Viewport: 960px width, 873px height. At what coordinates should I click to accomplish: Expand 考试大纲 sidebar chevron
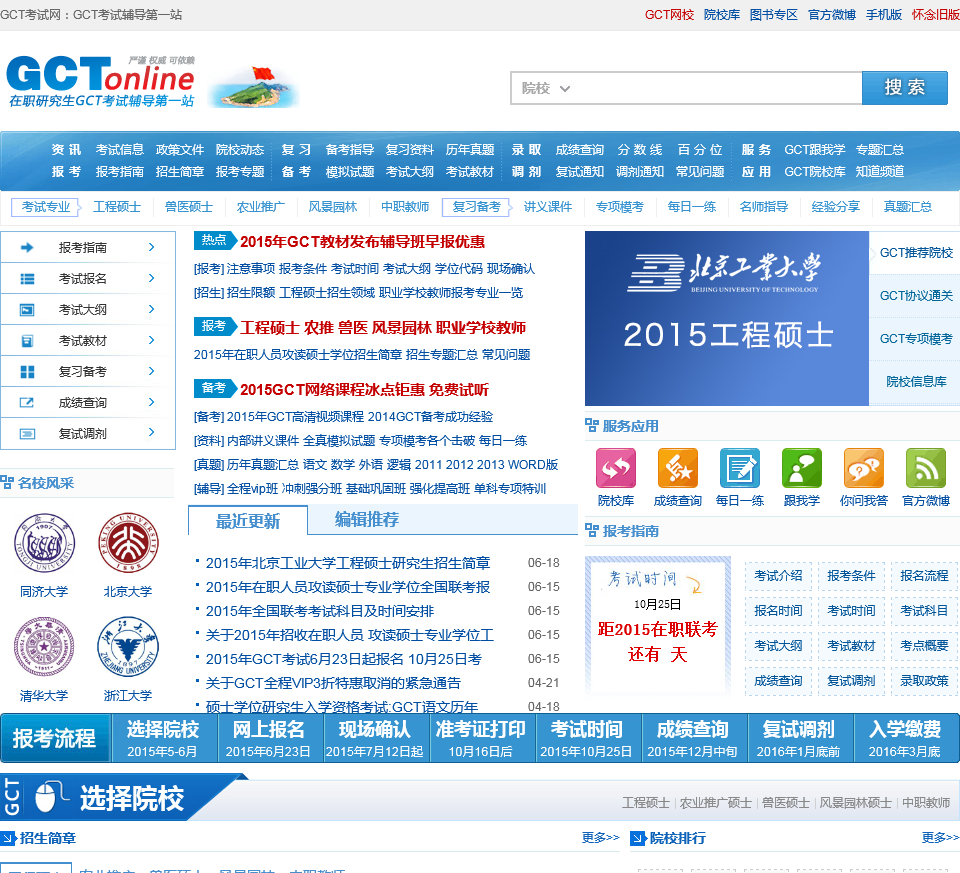tap(152, 309)
